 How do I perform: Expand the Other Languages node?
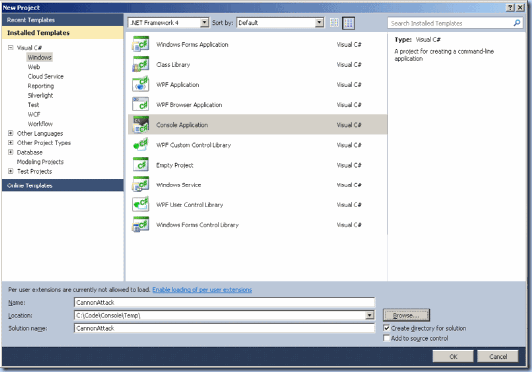pyautogui.click(x=11, y=133)
